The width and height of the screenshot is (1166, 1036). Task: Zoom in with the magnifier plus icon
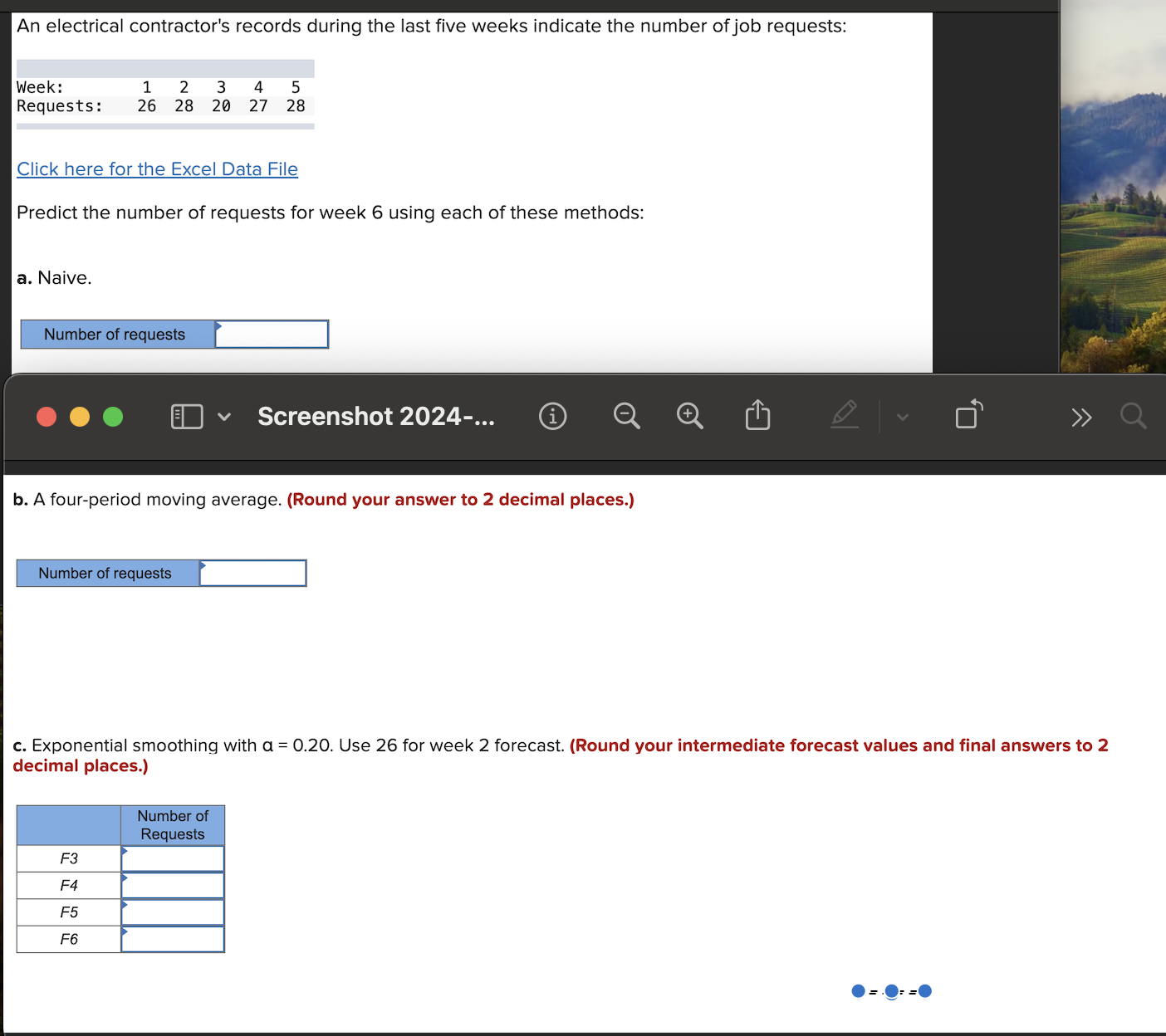pyautogui.click(x=690, y=416)
